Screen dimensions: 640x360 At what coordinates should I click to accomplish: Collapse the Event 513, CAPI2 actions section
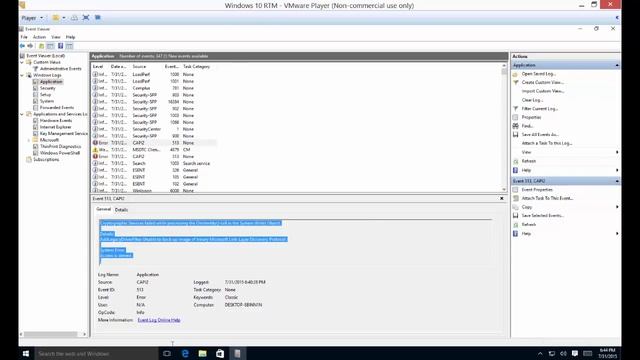[617, 181]
